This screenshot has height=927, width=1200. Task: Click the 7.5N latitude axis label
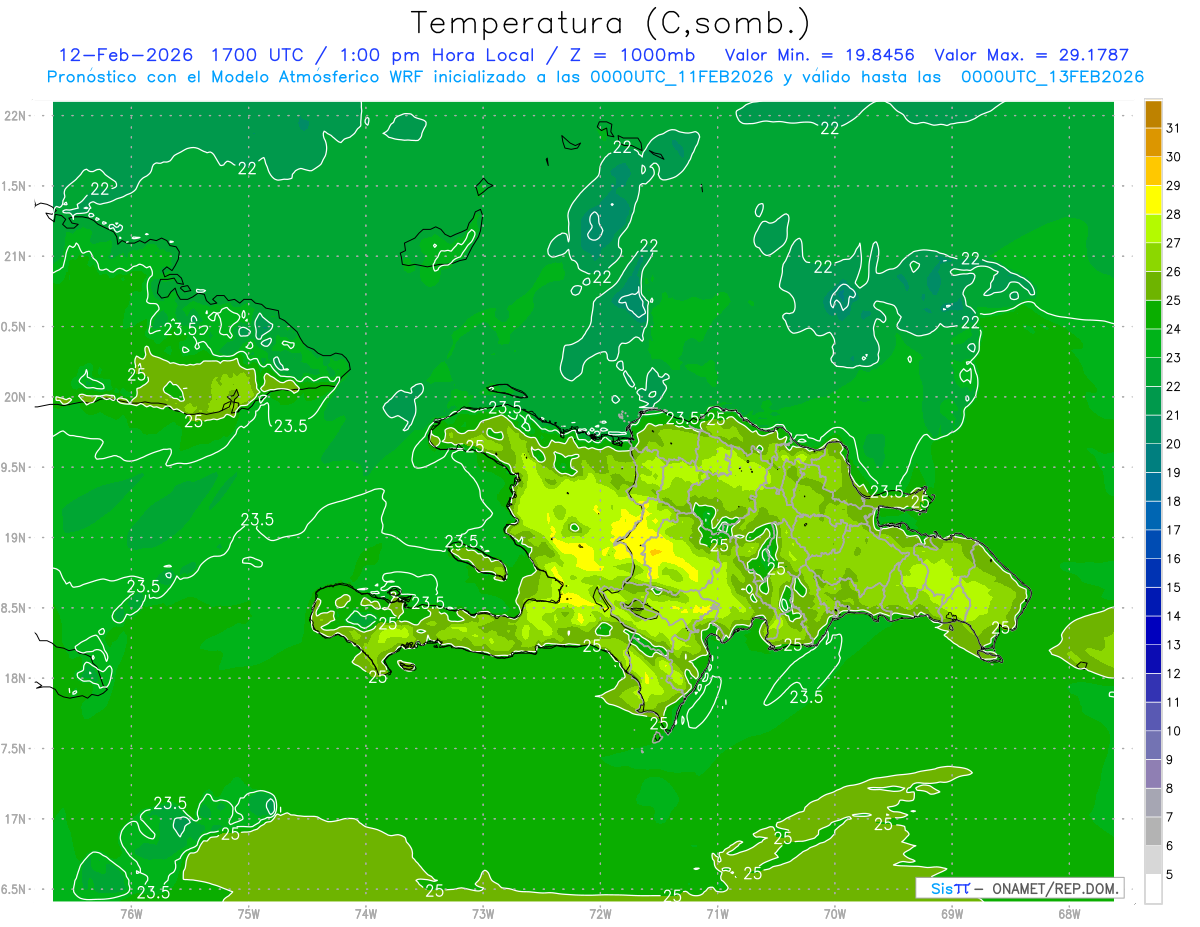(13, 749)
